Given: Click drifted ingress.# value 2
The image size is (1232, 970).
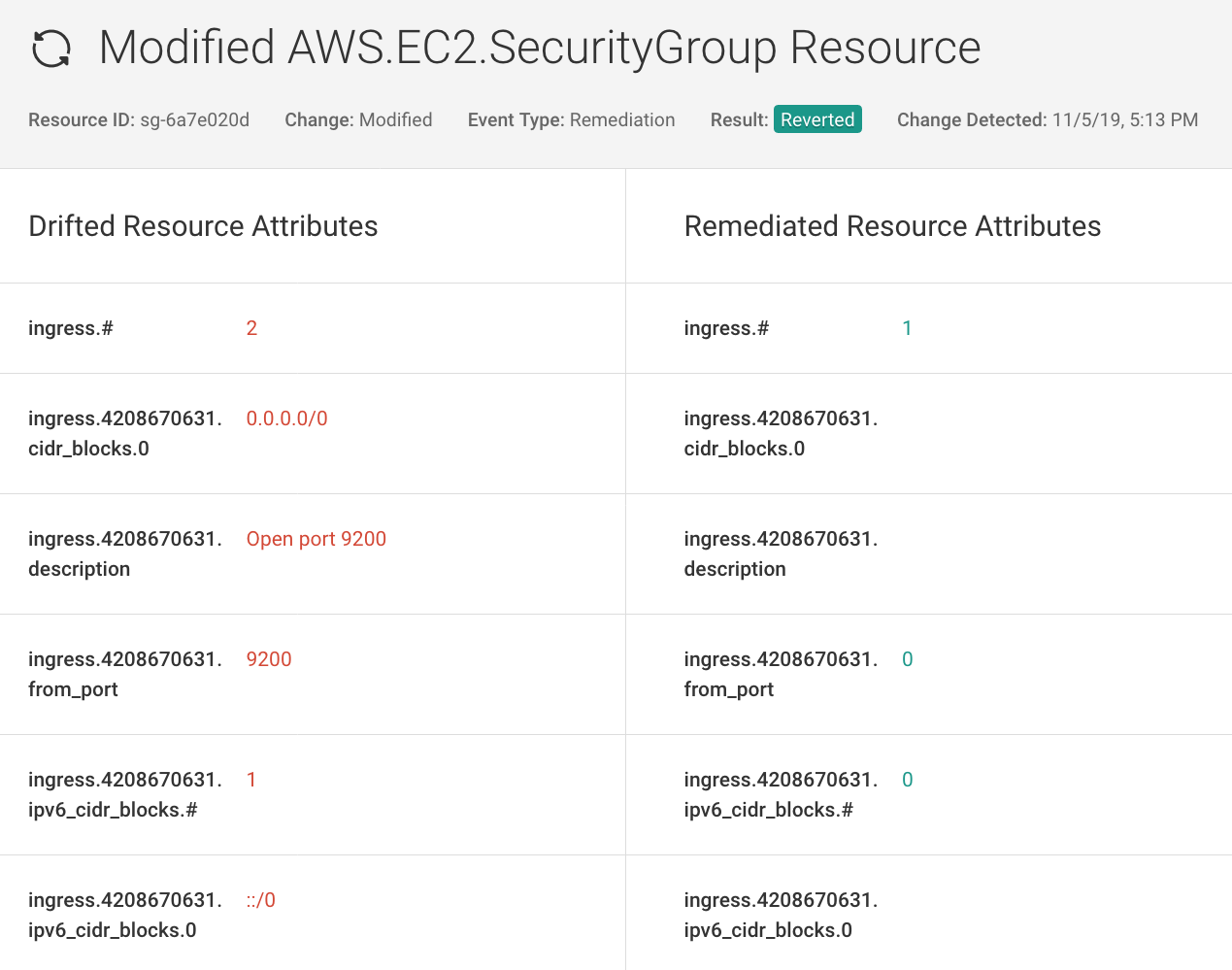Looking at the screenshot, I should click(x=251, y=328).
